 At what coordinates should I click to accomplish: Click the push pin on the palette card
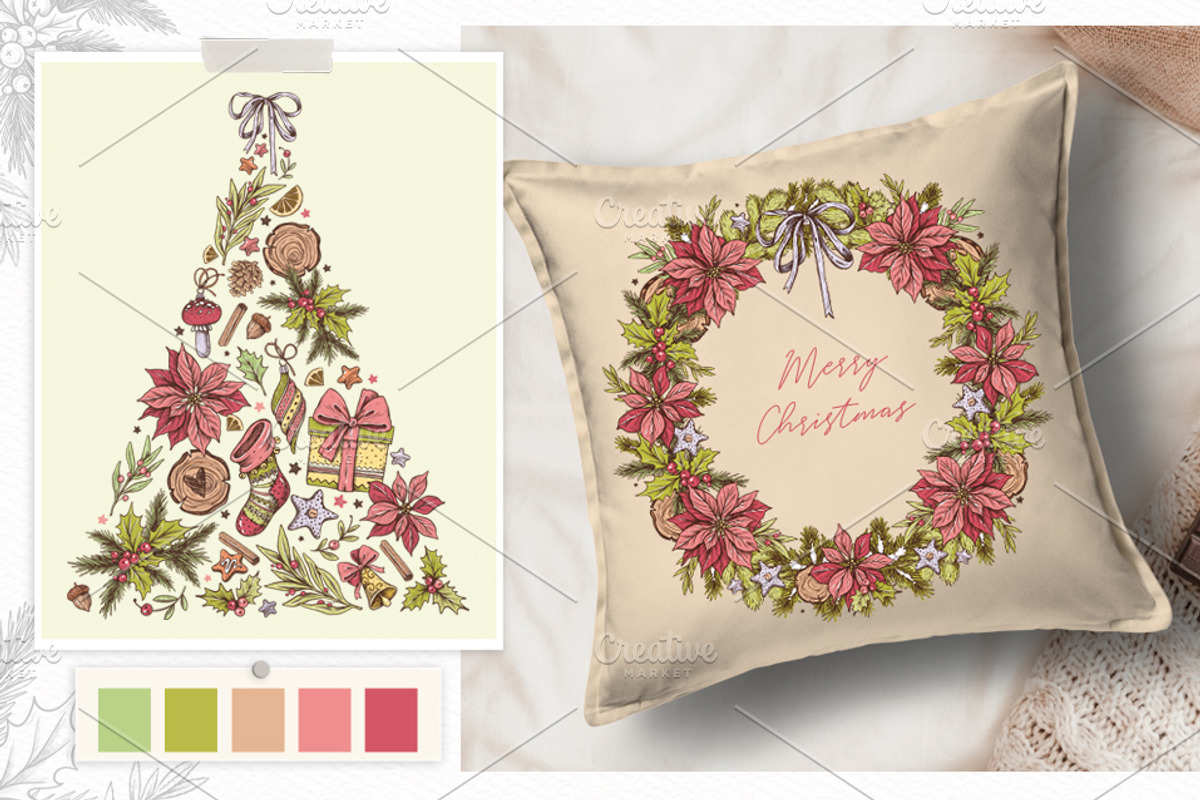pyautogui.click(x=260, y=668)
